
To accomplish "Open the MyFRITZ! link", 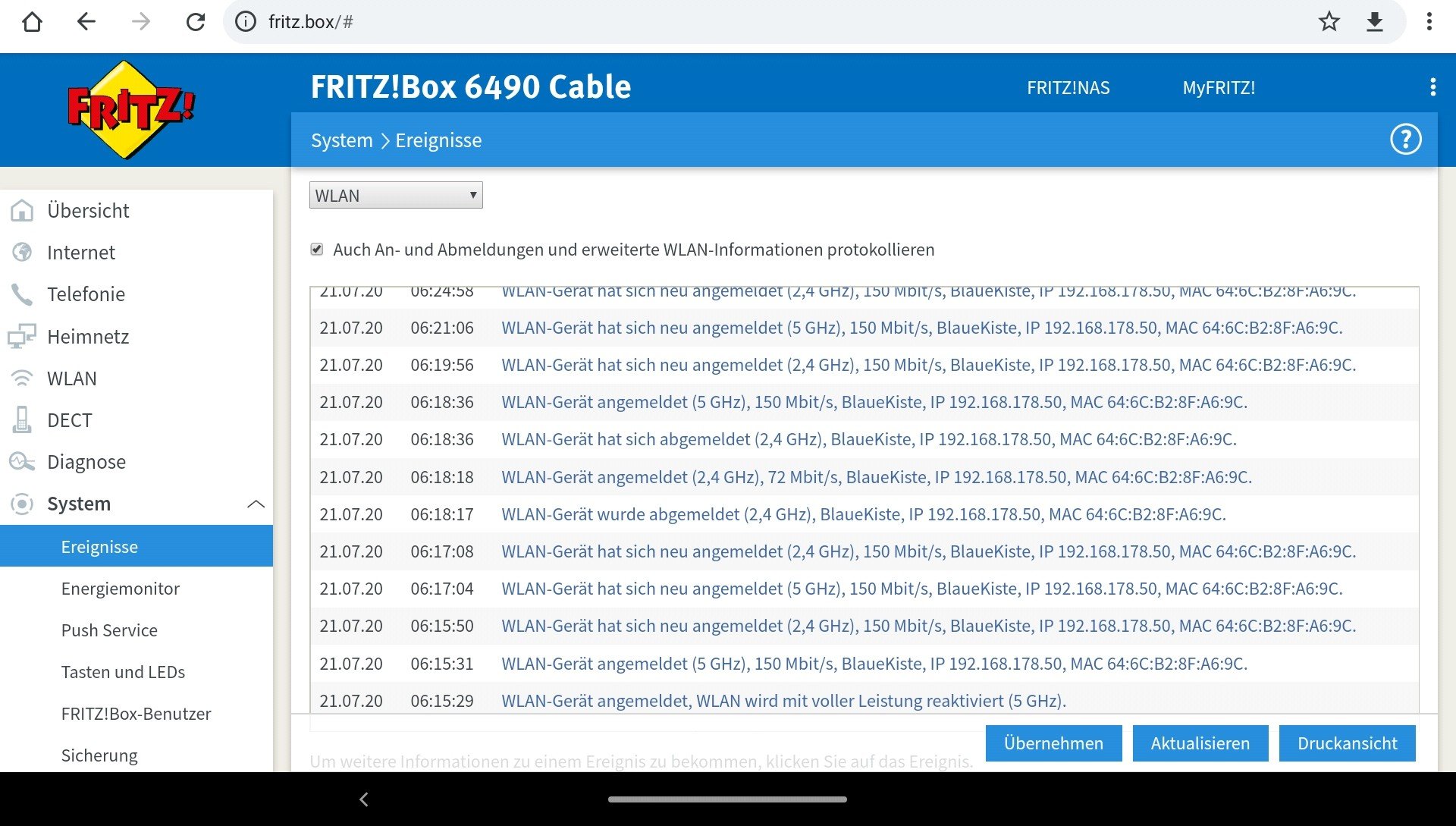I will 1219,87.
